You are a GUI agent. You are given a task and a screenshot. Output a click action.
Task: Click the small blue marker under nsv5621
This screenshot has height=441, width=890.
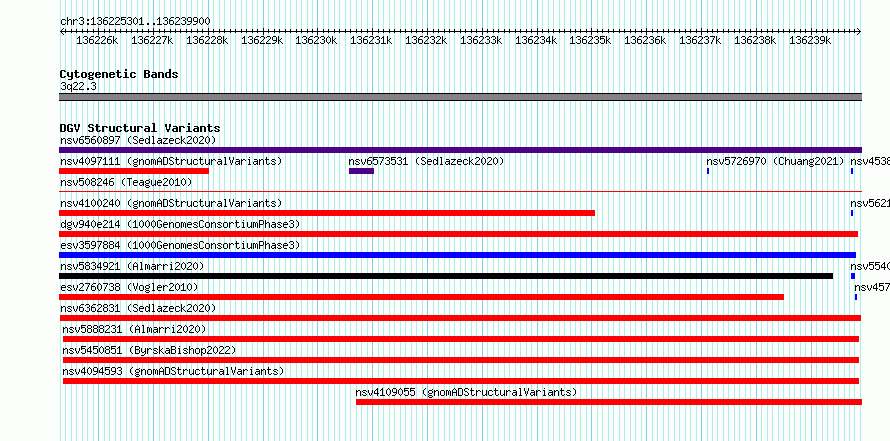tap(852, 213)
